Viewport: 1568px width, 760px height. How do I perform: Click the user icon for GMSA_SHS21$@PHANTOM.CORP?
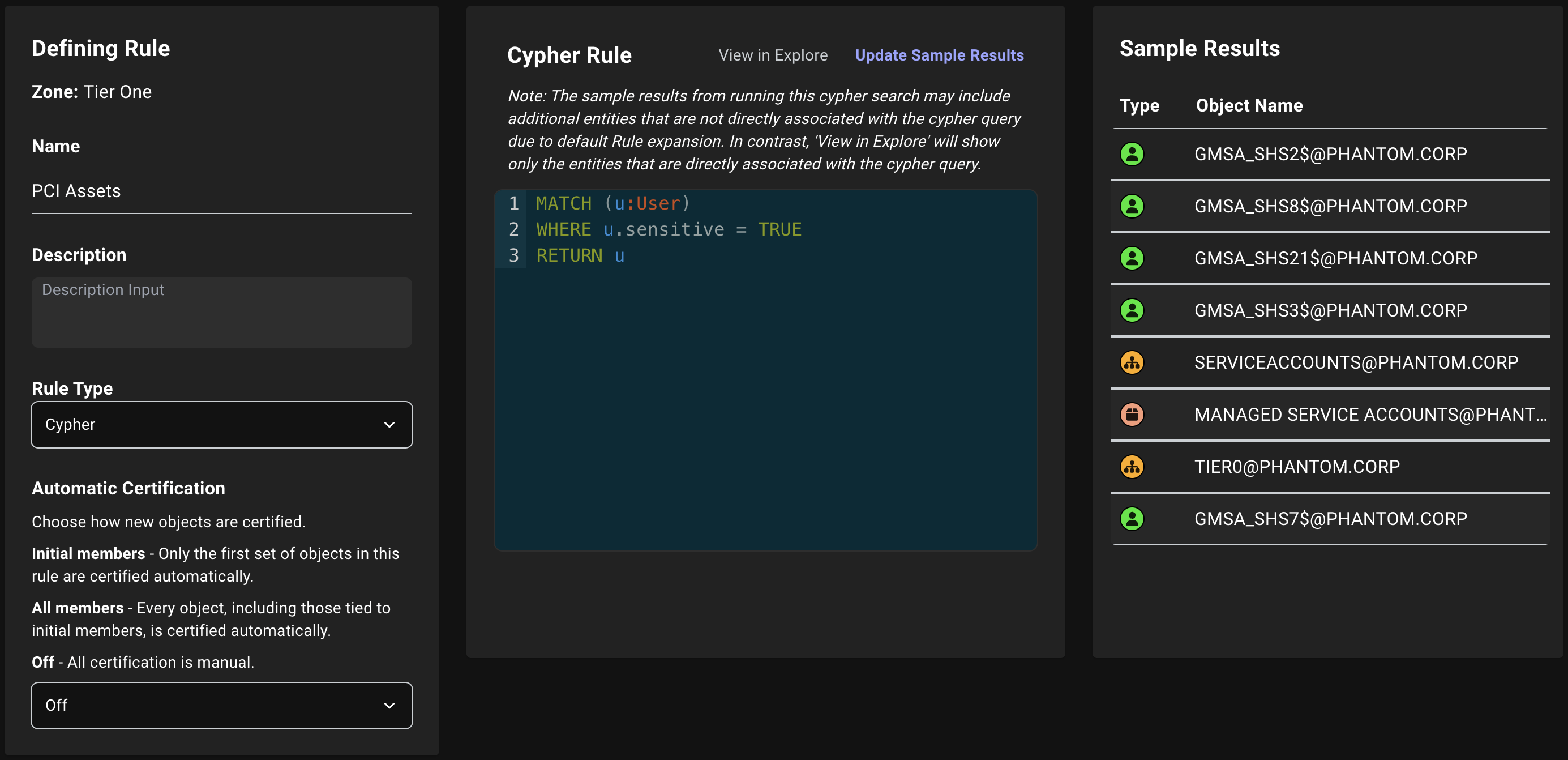coord(1132,258)
